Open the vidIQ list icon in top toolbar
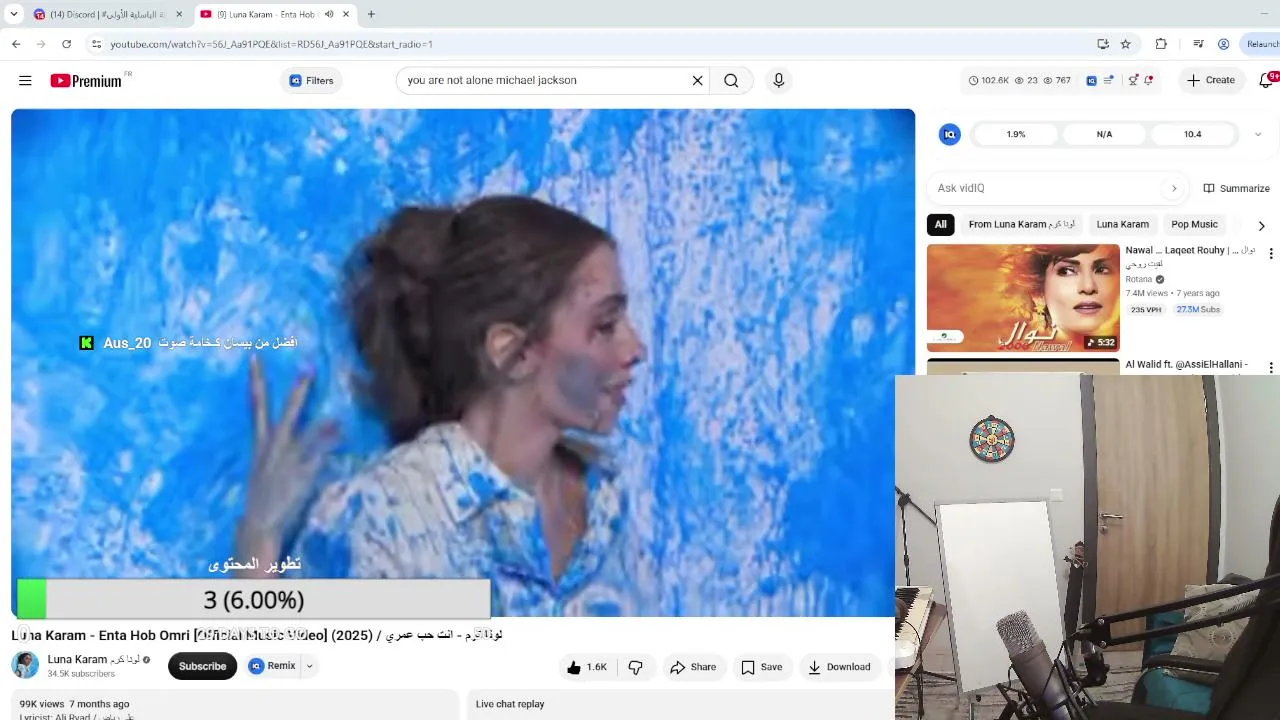 (1109, 80)
